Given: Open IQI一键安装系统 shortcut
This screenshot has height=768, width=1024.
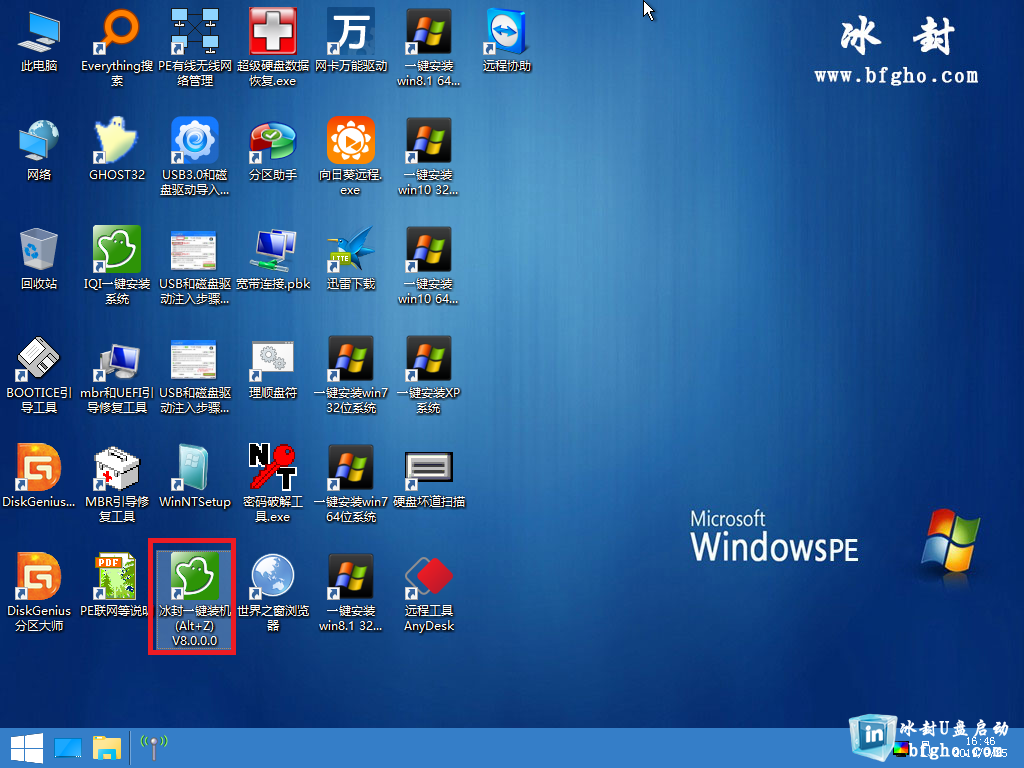Looking at the screenshot, I should click(x=117, y=265).
